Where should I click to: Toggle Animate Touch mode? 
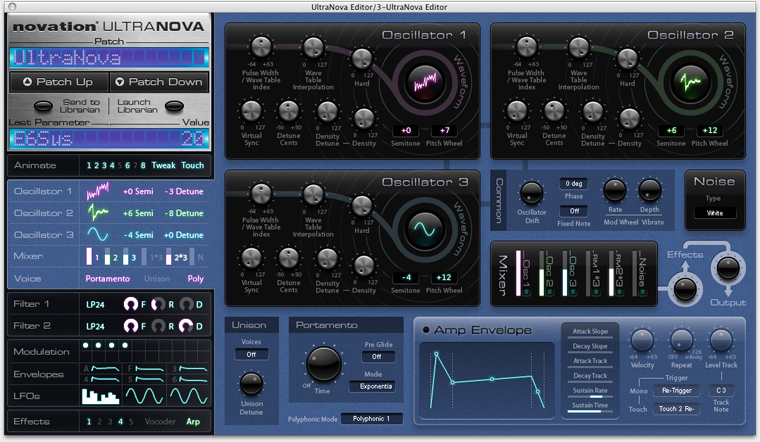tap(192, 165)
